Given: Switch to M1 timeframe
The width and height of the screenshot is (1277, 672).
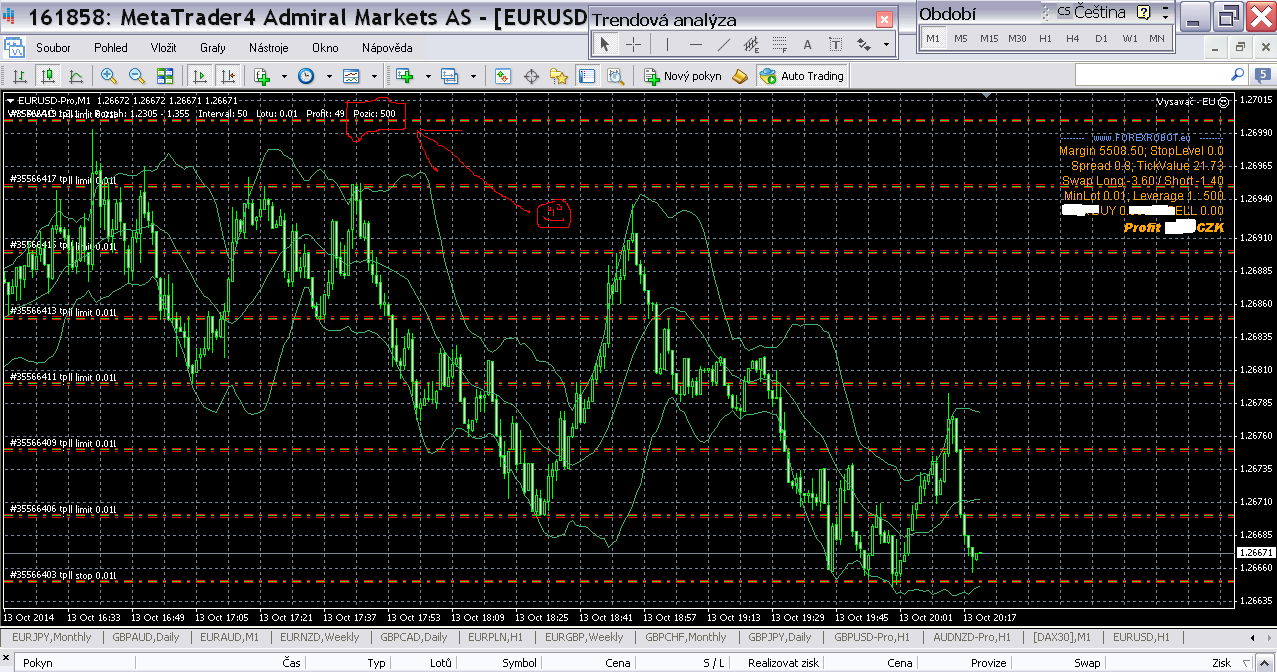Looking at the screenshot, I should click(x=933, y=38).
